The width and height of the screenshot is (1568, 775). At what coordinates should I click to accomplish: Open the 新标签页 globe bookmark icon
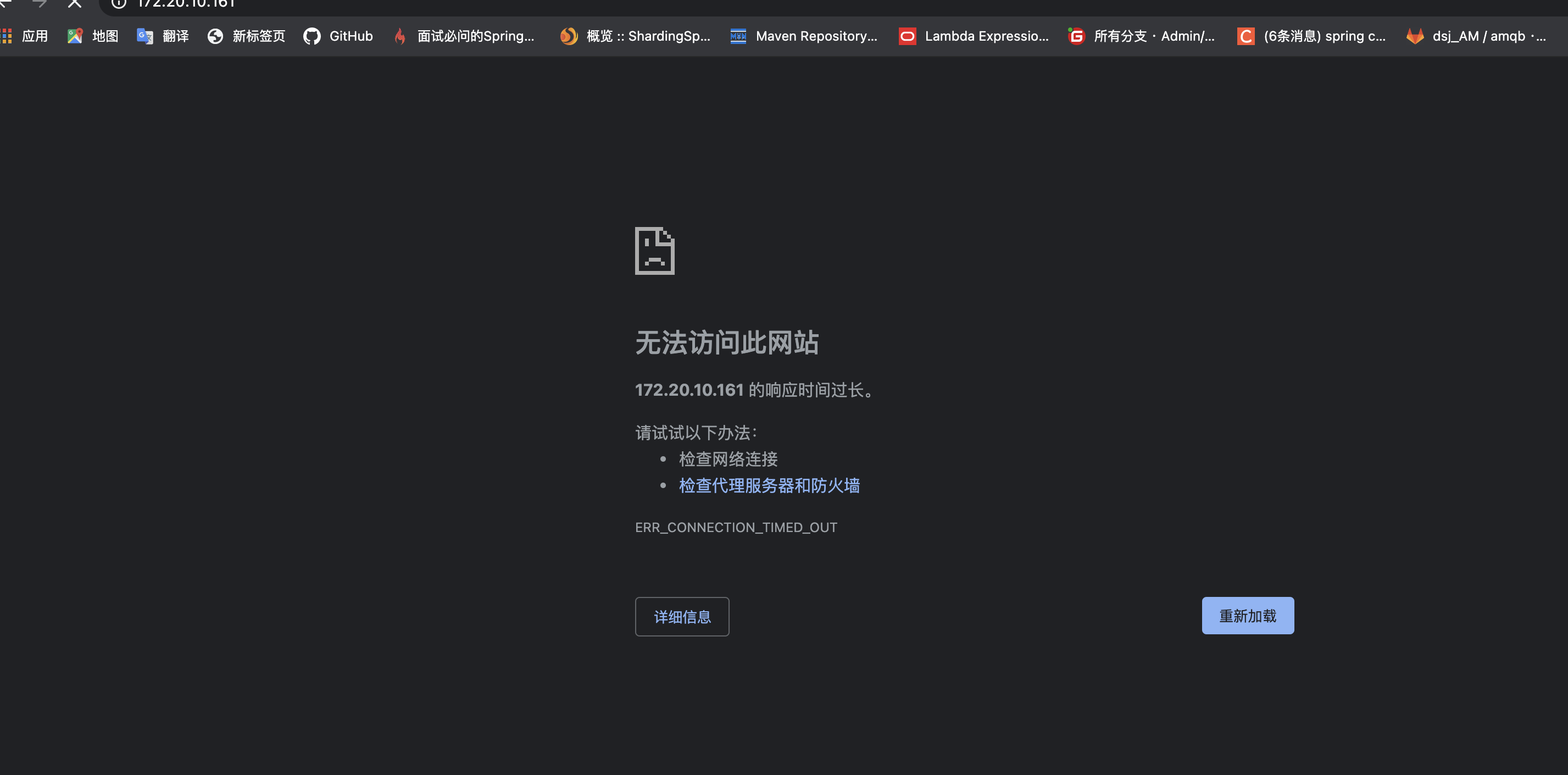point(215,36)
